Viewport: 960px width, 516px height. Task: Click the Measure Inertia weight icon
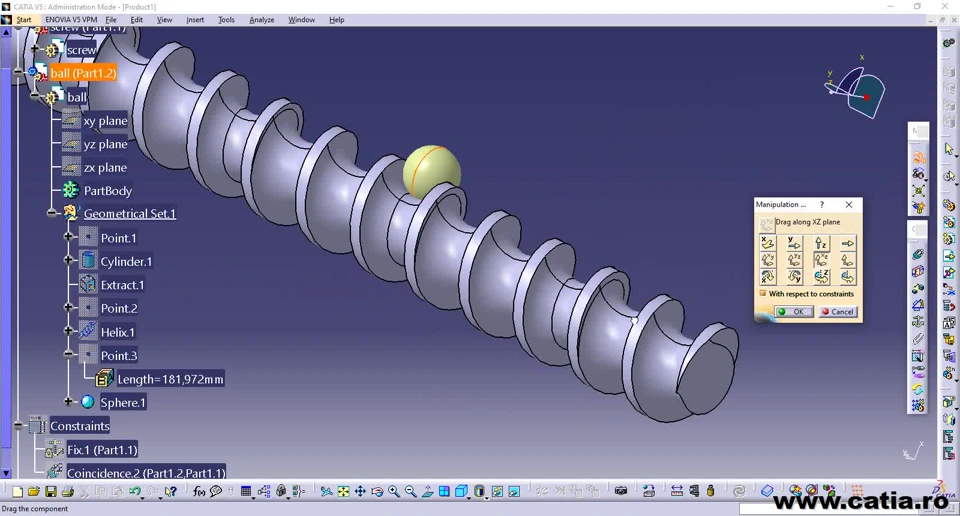click(x=711, y=491)
